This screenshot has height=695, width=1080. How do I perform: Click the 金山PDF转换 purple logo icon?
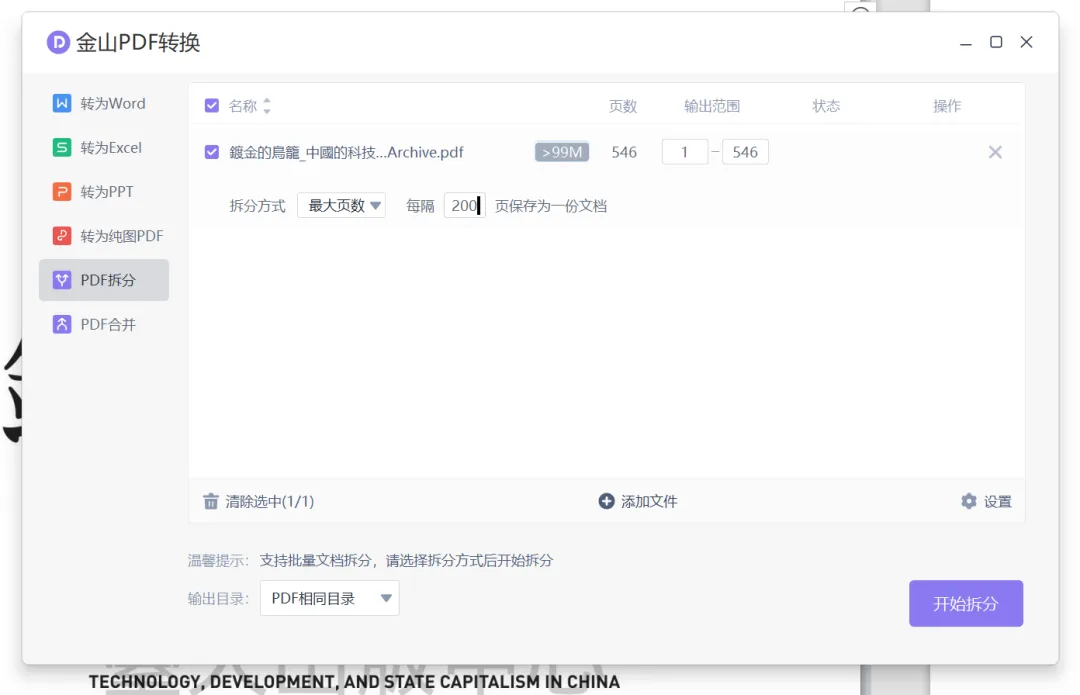coord(59,43)
